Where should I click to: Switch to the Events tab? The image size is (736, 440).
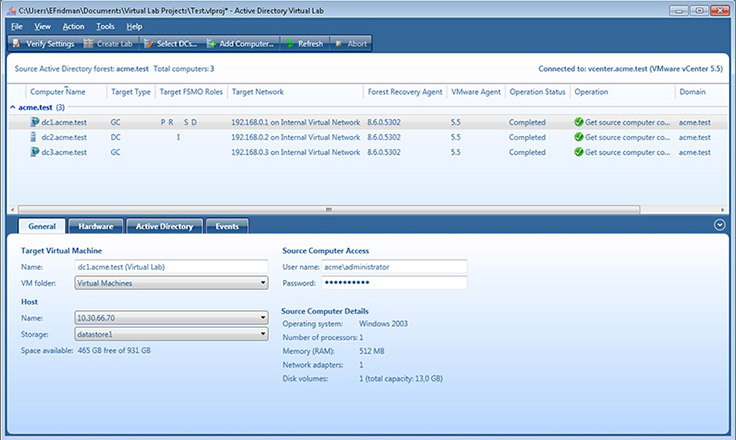tap(227, 226)
